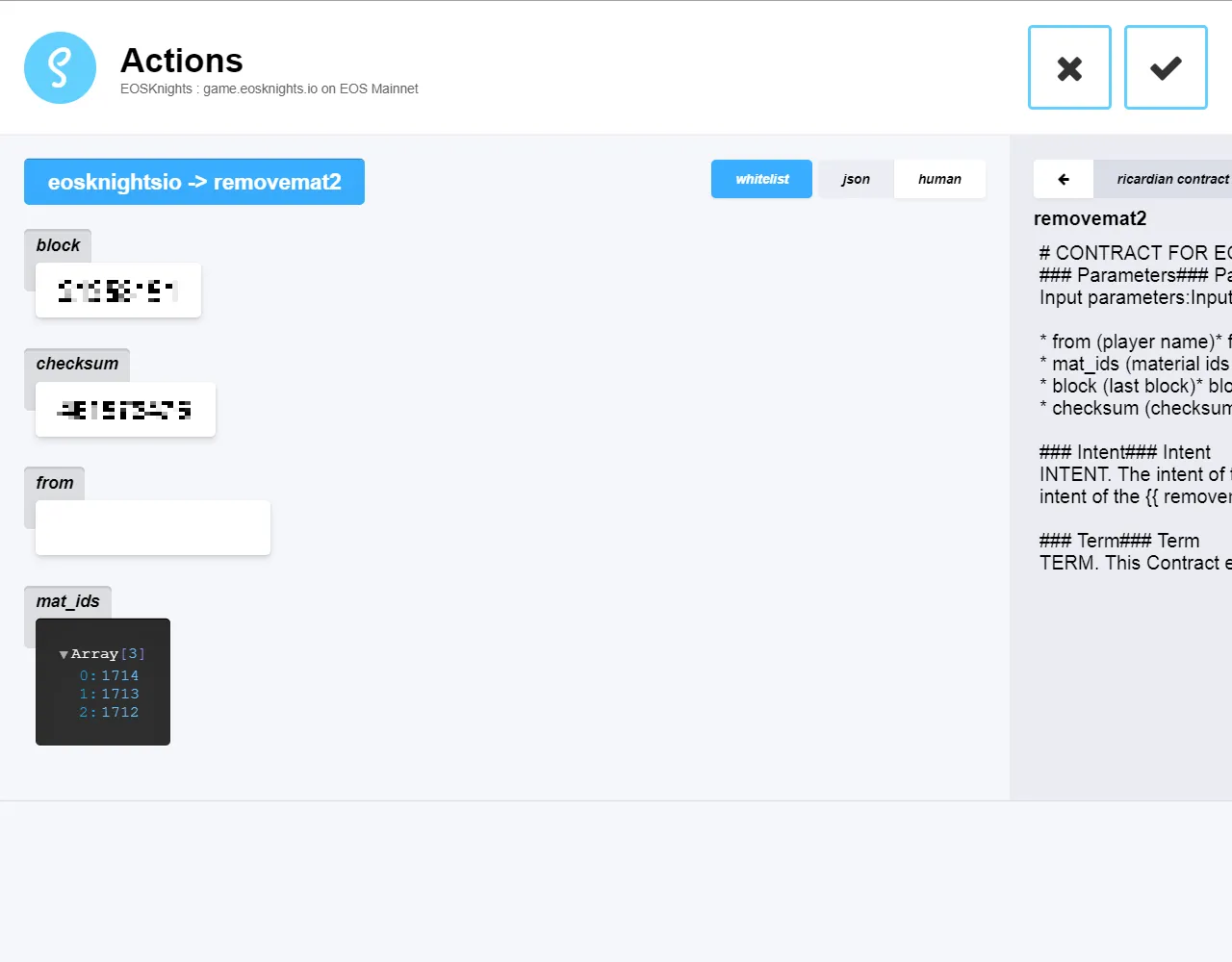Click the from label
1232x962 pixels.
pos(55,483)
